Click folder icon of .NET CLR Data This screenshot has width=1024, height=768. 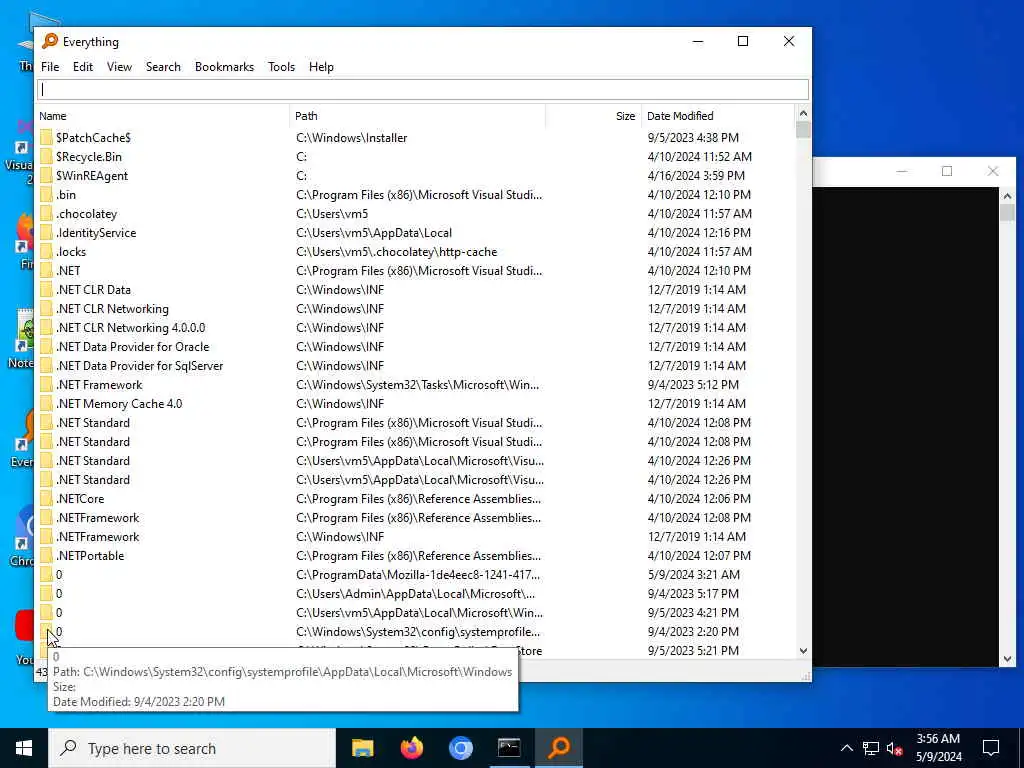(x=46, y=289)
